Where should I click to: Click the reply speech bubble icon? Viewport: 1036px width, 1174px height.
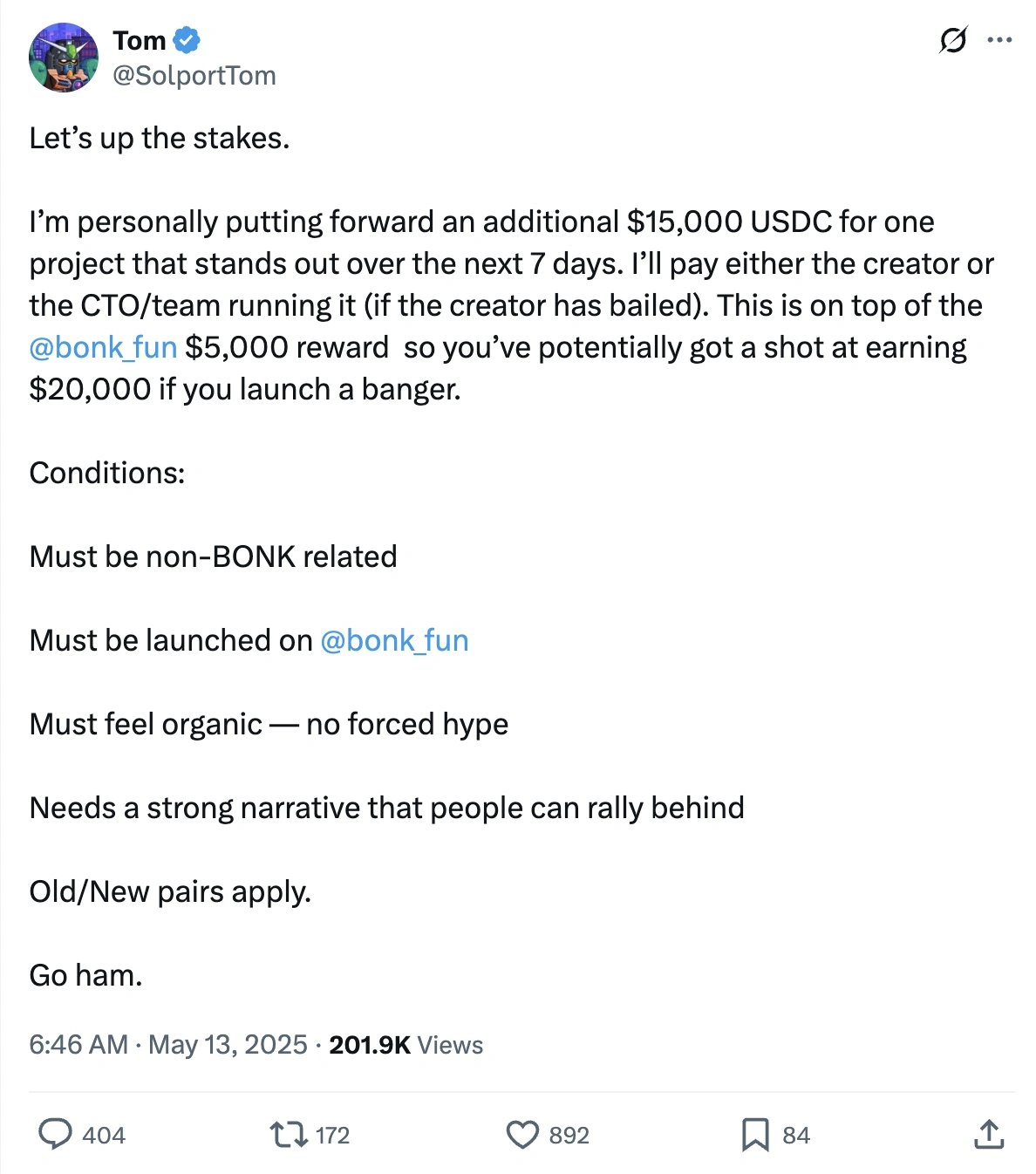point(56,1134)
